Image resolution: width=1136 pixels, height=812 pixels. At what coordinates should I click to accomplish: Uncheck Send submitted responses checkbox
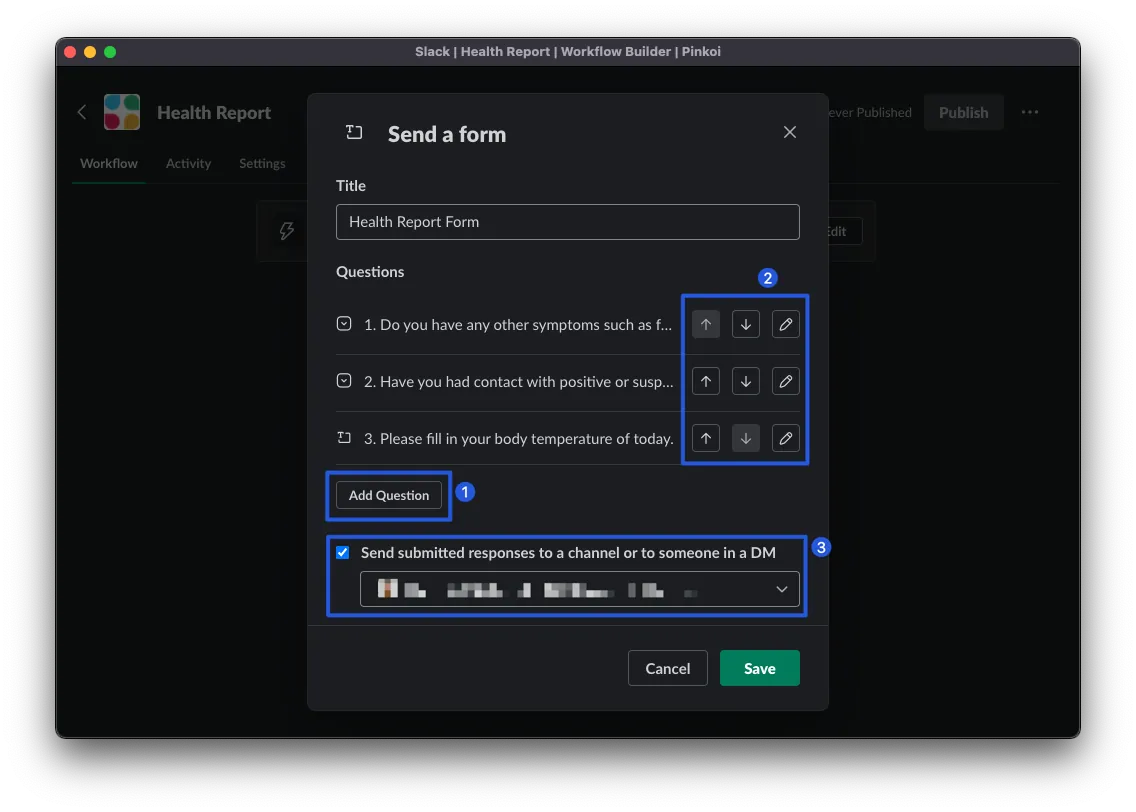point(343,552)
